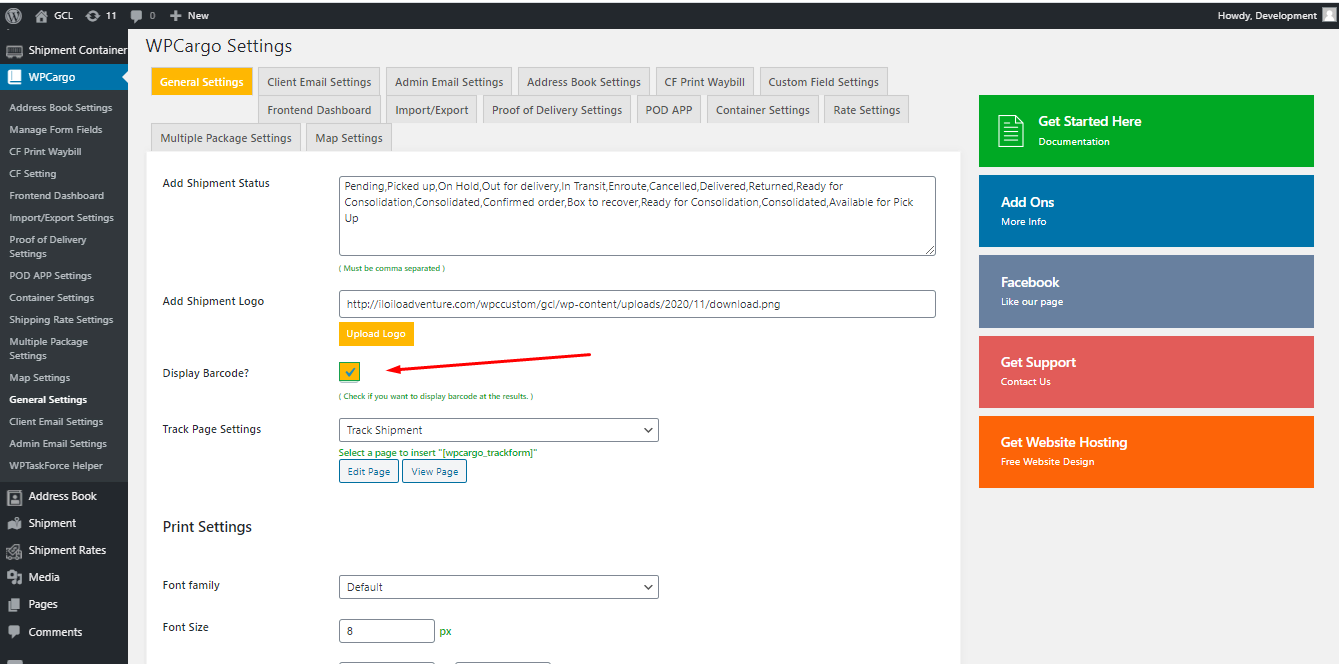The image size is (1339, 664).
Task: Open Shipping Rate Settings in sidebar
Action: [x=61, y=320]
